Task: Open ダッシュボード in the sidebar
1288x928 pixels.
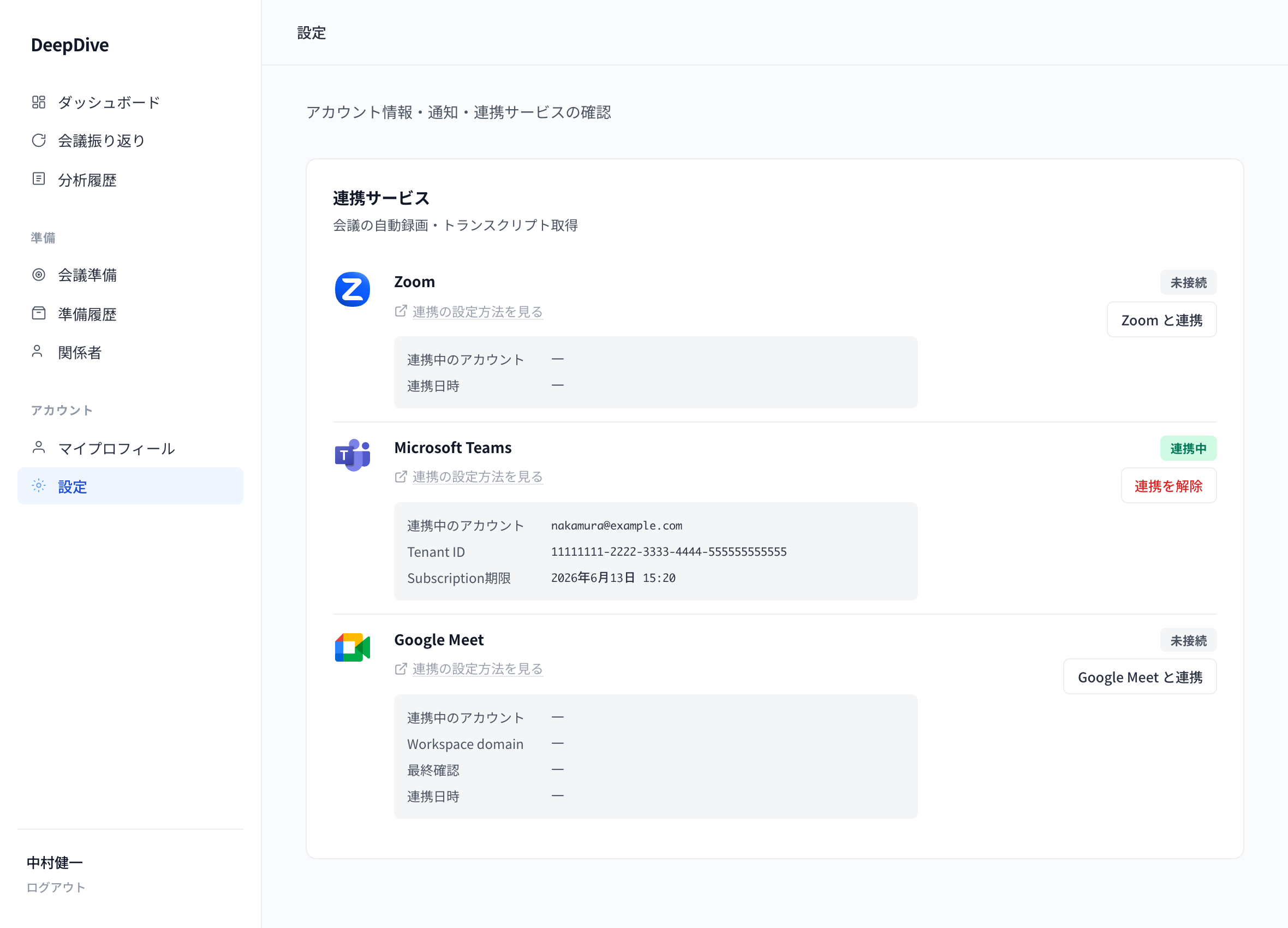Action: point(130,102)
